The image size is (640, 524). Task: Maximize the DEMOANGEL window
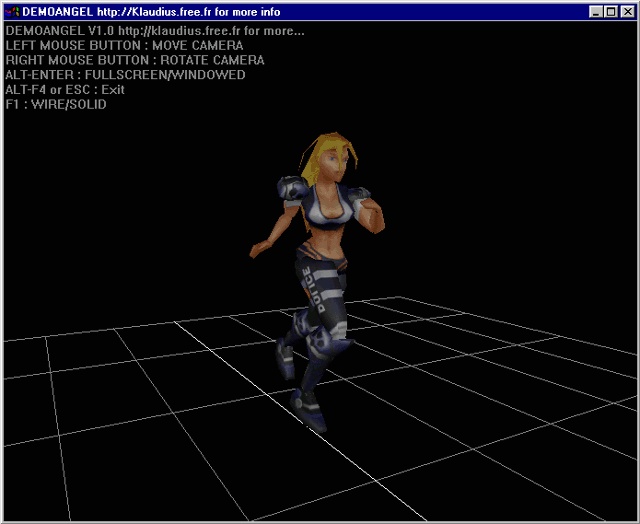pos(611,12)
